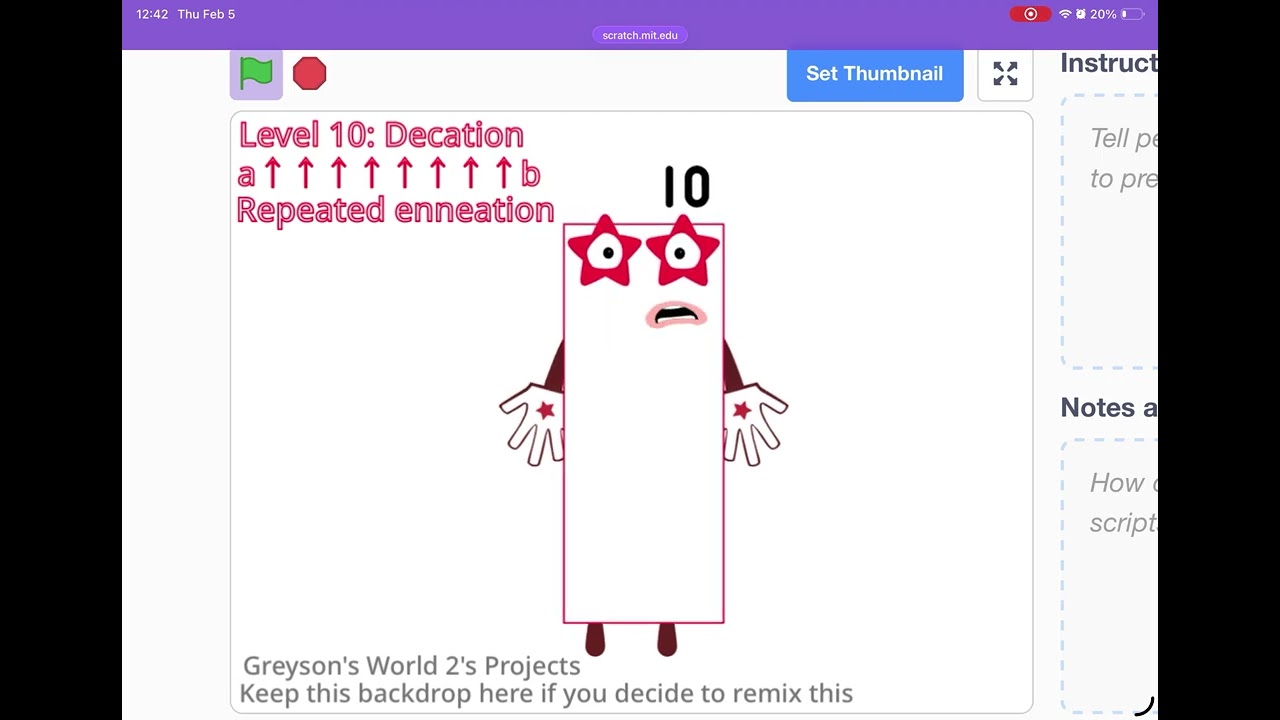Tap the battery indicator showing 20%

tap(1117, 14)
